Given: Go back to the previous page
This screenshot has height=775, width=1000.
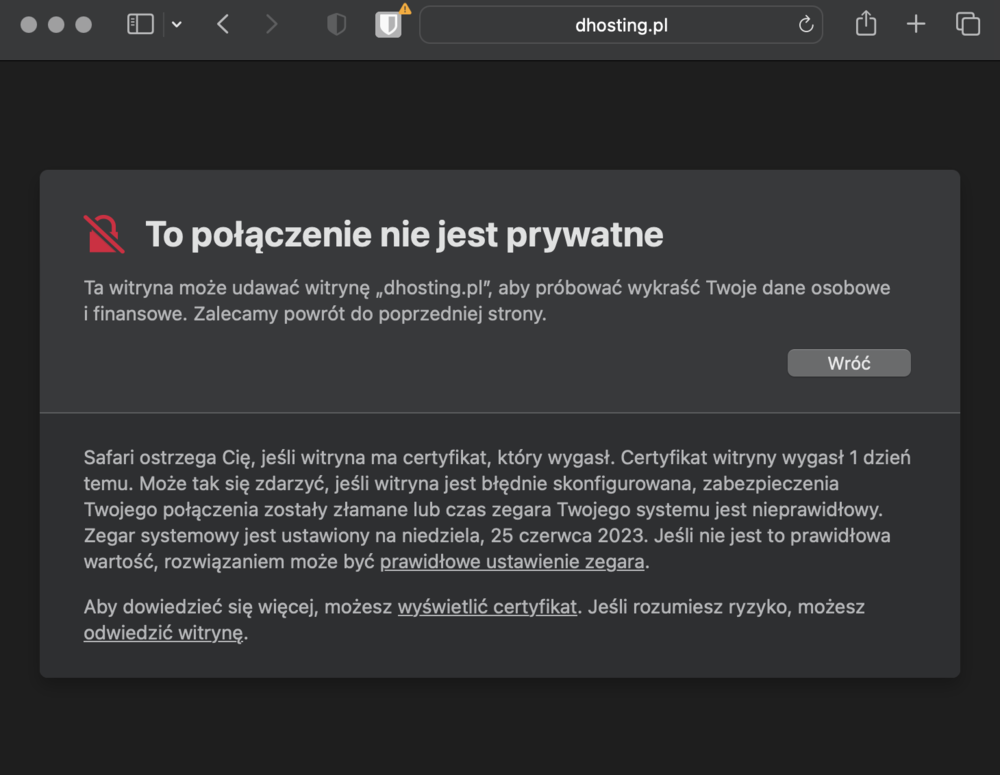Looking at the screenshot, I should 223,24.
